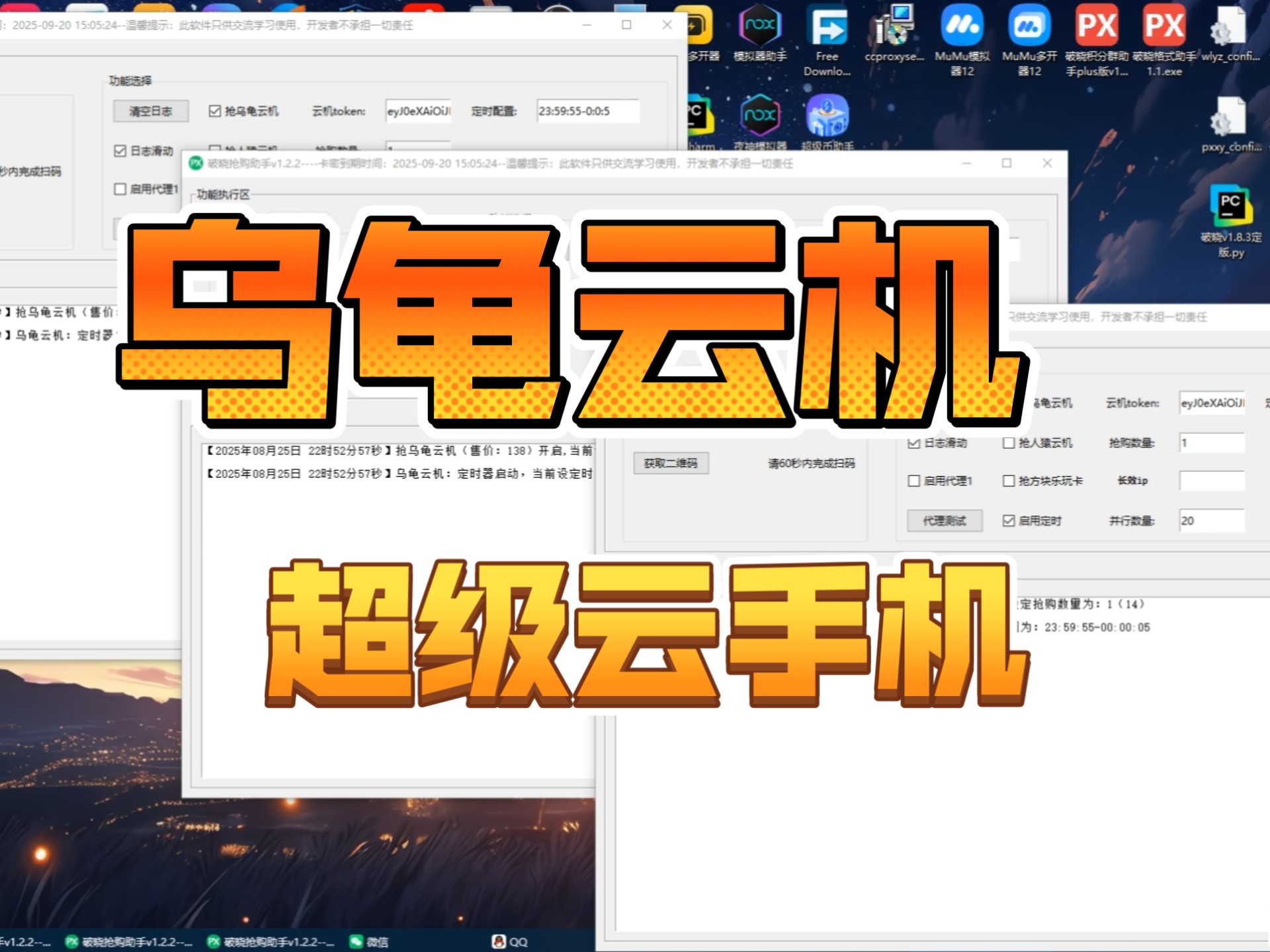Open the 模拟器助手 Nox desktop icon
The width and height of the screenshot is (1270, 952).
(x=760, y=34)
